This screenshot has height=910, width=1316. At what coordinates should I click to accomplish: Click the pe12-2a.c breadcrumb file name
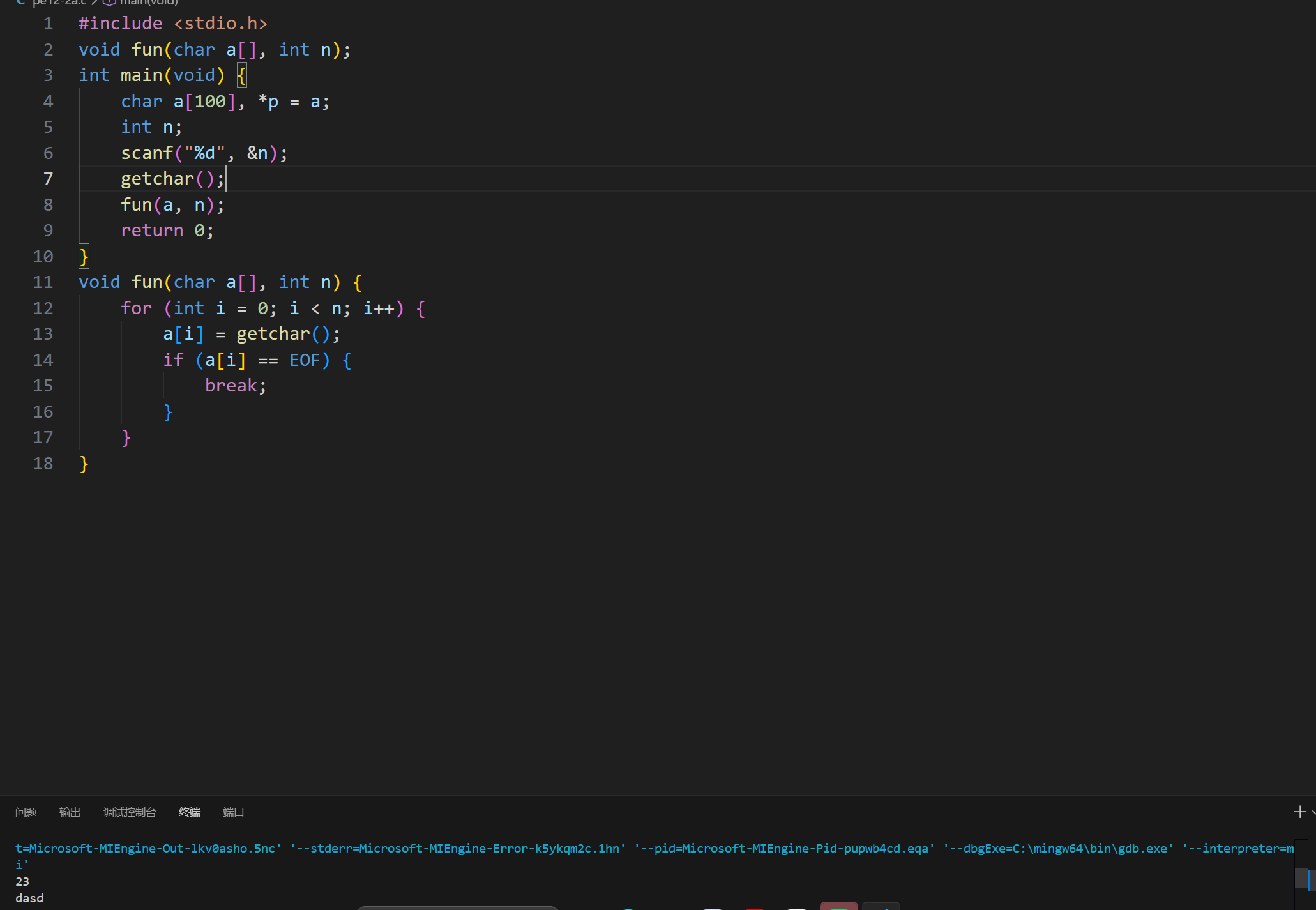point(59,2)
